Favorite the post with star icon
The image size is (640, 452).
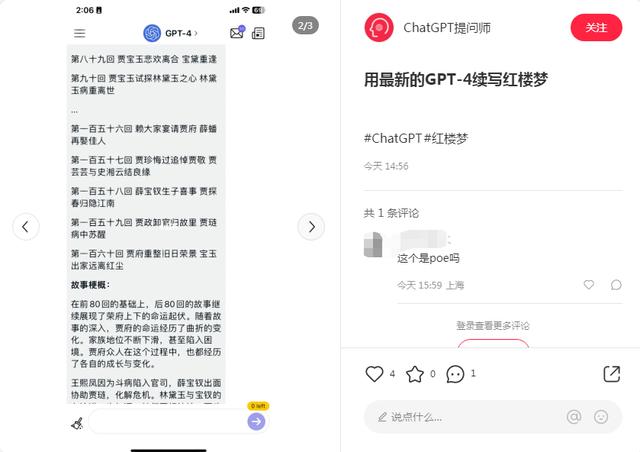tap(415, 374)
